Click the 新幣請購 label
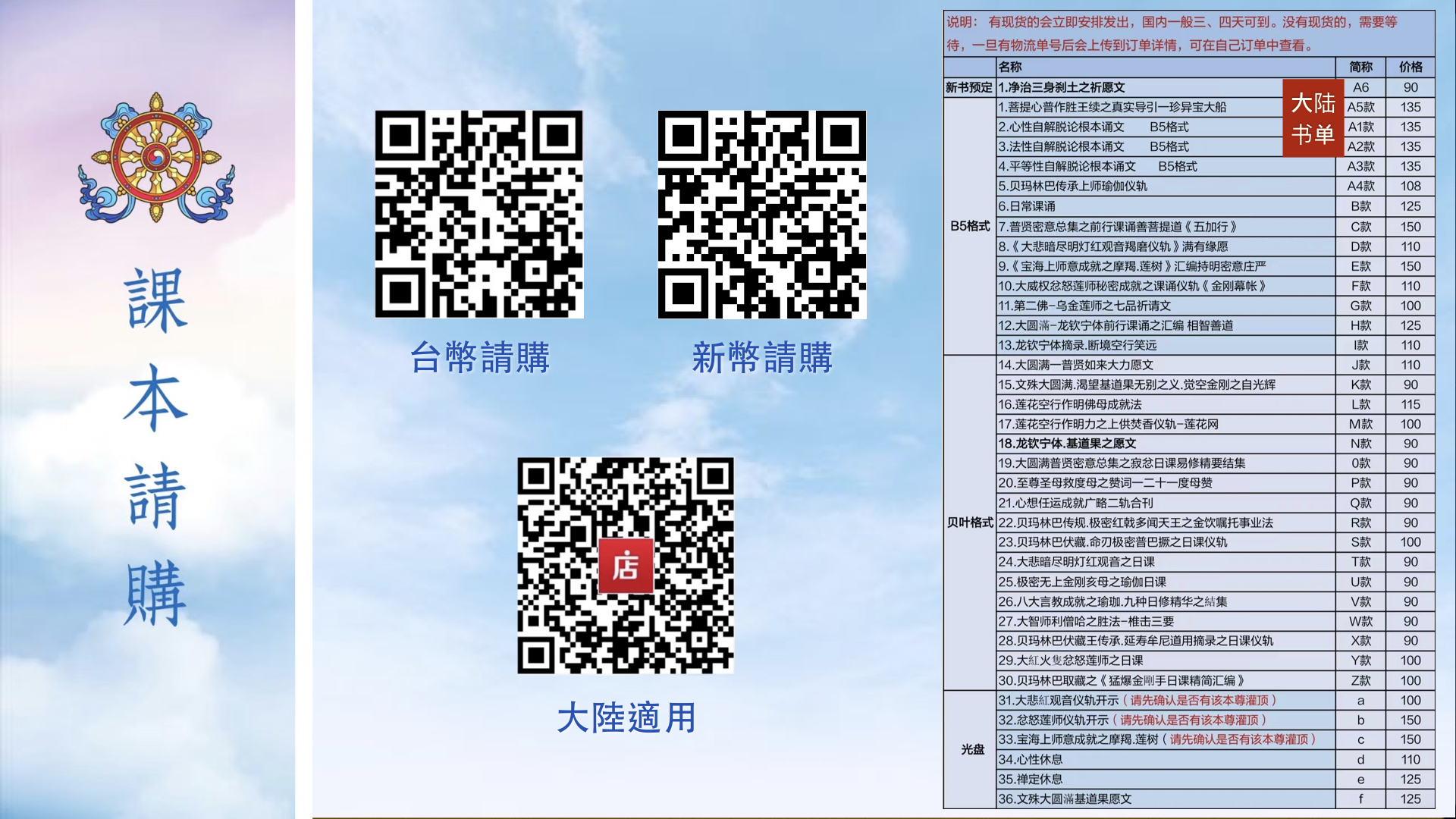Screen dimensions: 1456x819 [762, 357]
